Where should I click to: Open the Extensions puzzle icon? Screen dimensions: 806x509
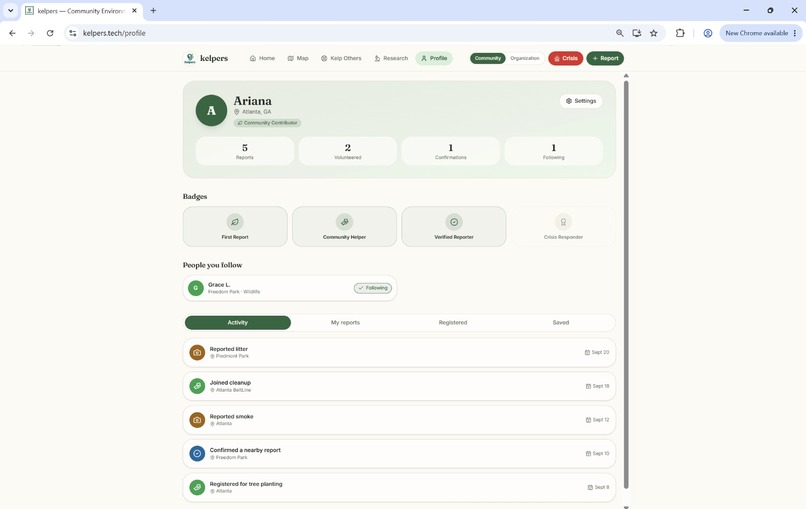click(680, 33)
